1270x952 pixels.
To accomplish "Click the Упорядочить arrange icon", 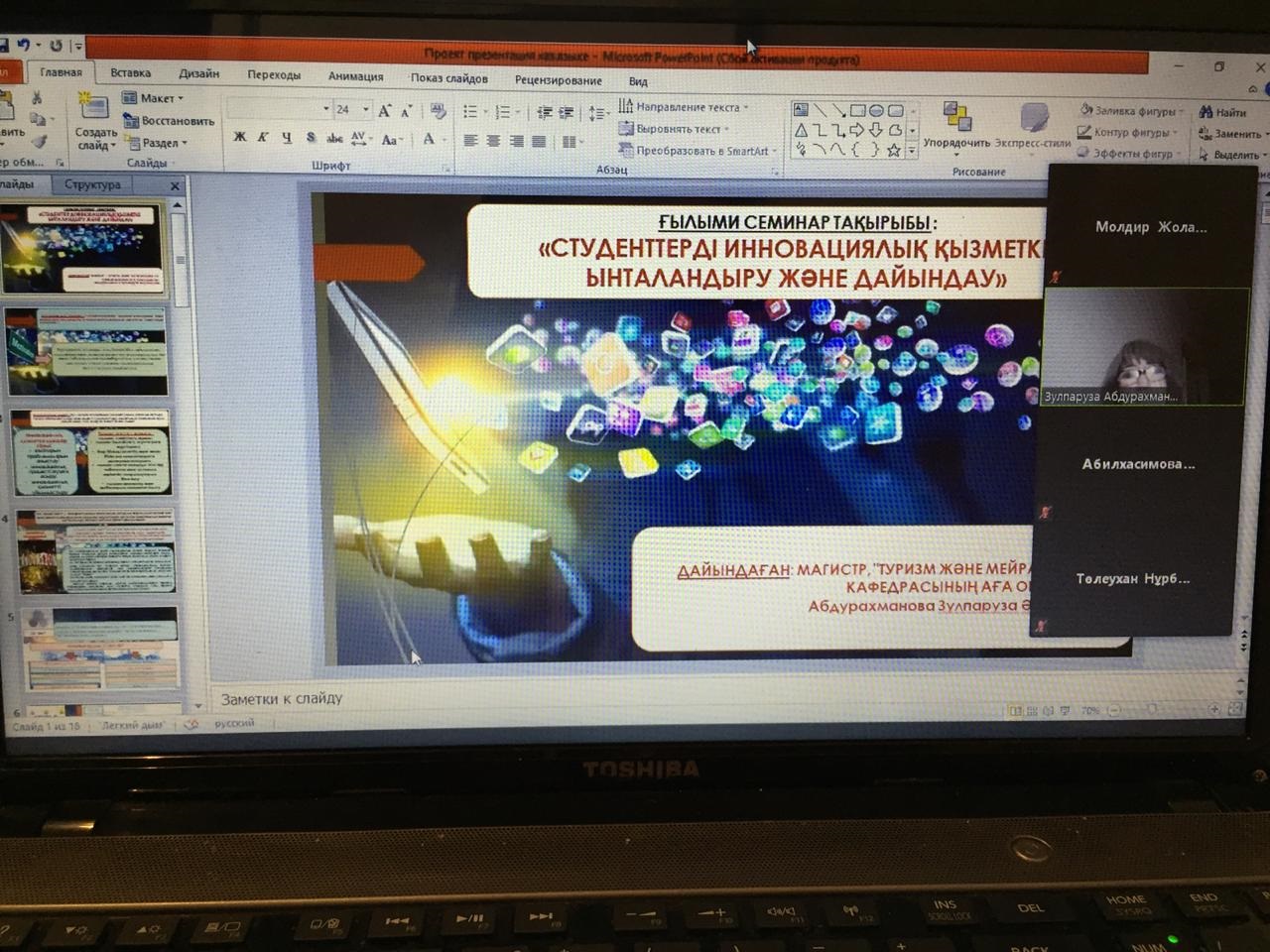I will tap(956, 118).
